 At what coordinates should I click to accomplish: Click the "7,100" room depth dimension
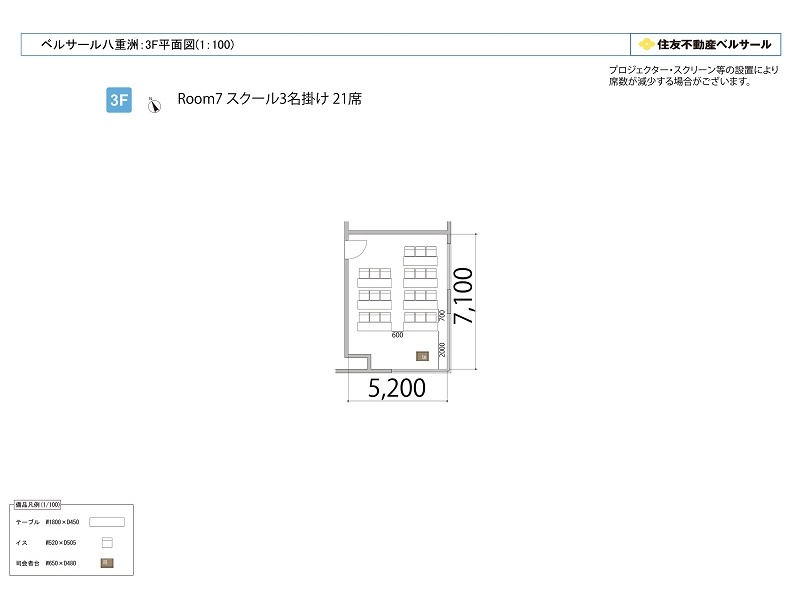463,296
